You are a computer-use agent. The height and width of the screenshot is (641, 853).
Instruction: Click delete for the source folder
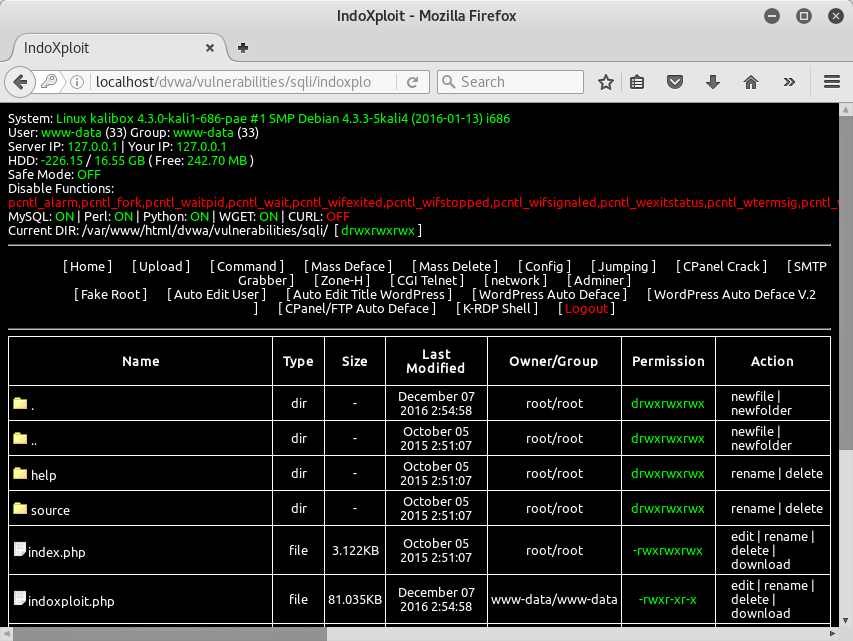(804, 508)
